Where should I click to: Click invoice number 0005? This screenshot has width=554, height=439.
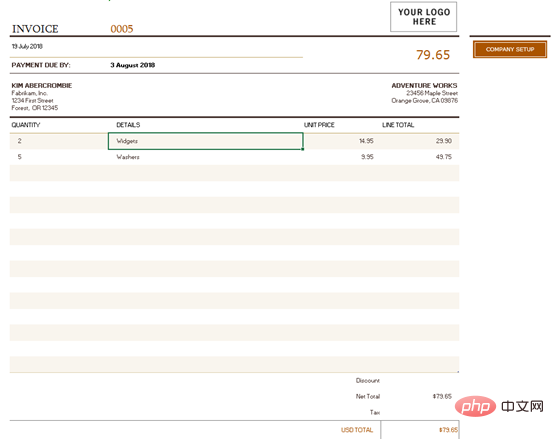click(x=122, y=29)
